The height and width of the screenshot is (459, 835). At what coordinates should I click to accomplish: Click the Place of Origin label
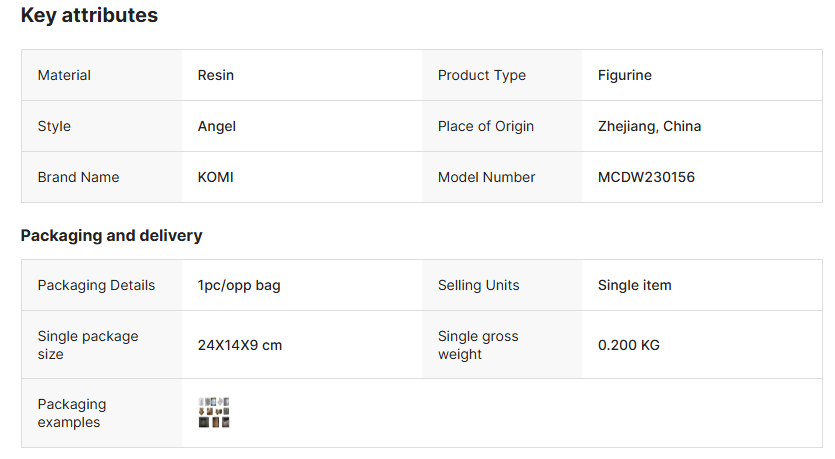click(x=485, y=126)
